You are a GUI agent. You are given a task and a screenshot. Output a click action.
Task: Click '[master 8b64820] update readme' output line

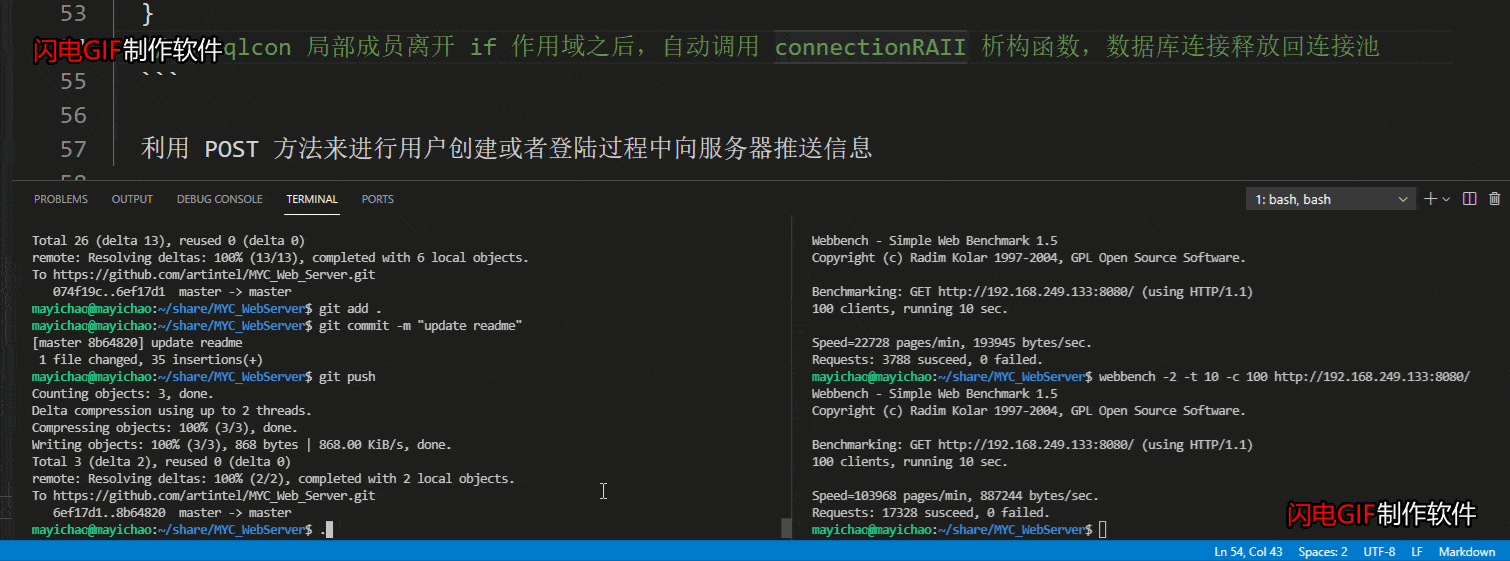click(137, 343)
